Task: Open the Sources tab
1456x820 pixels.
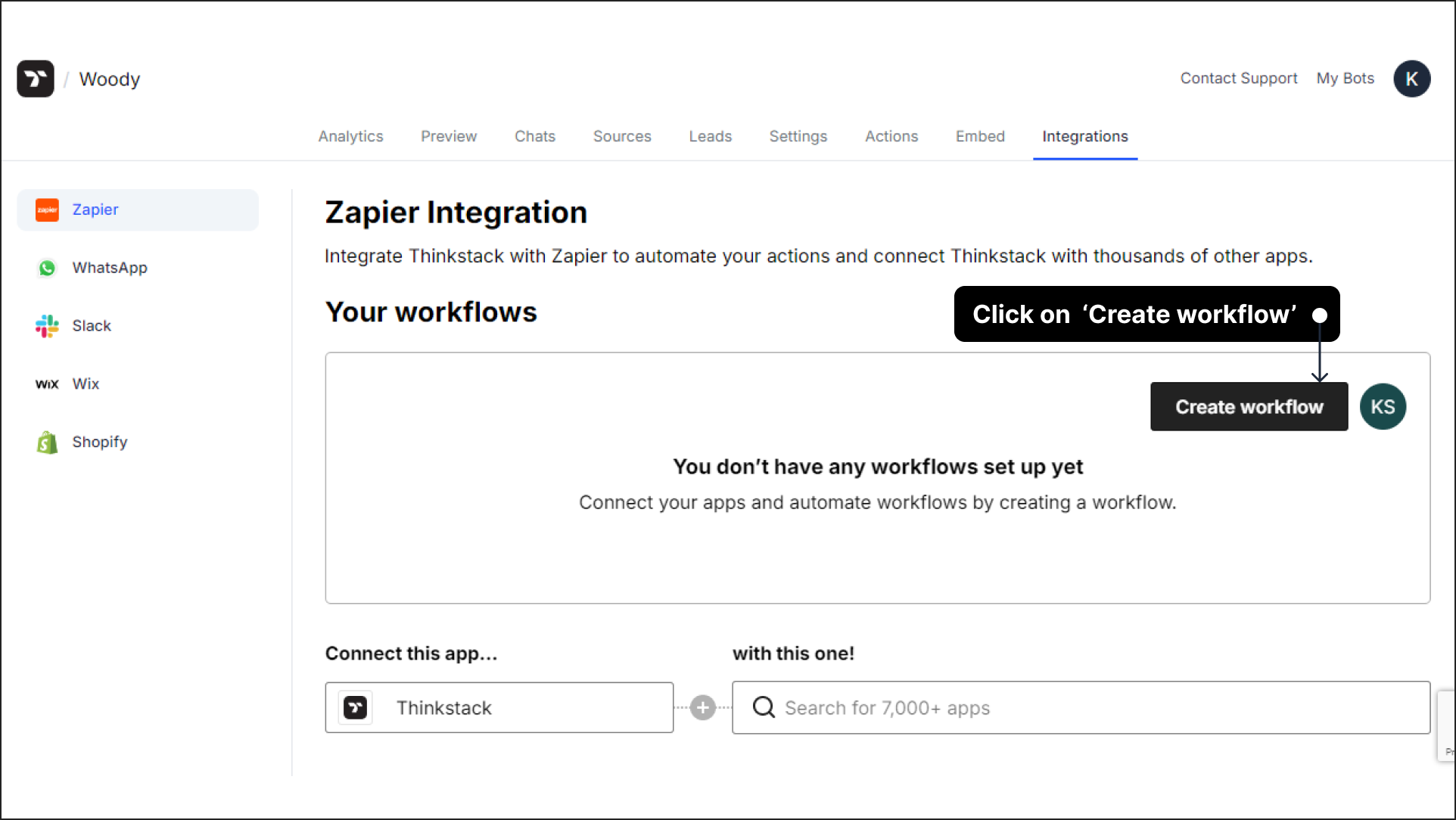Action: 622,136
